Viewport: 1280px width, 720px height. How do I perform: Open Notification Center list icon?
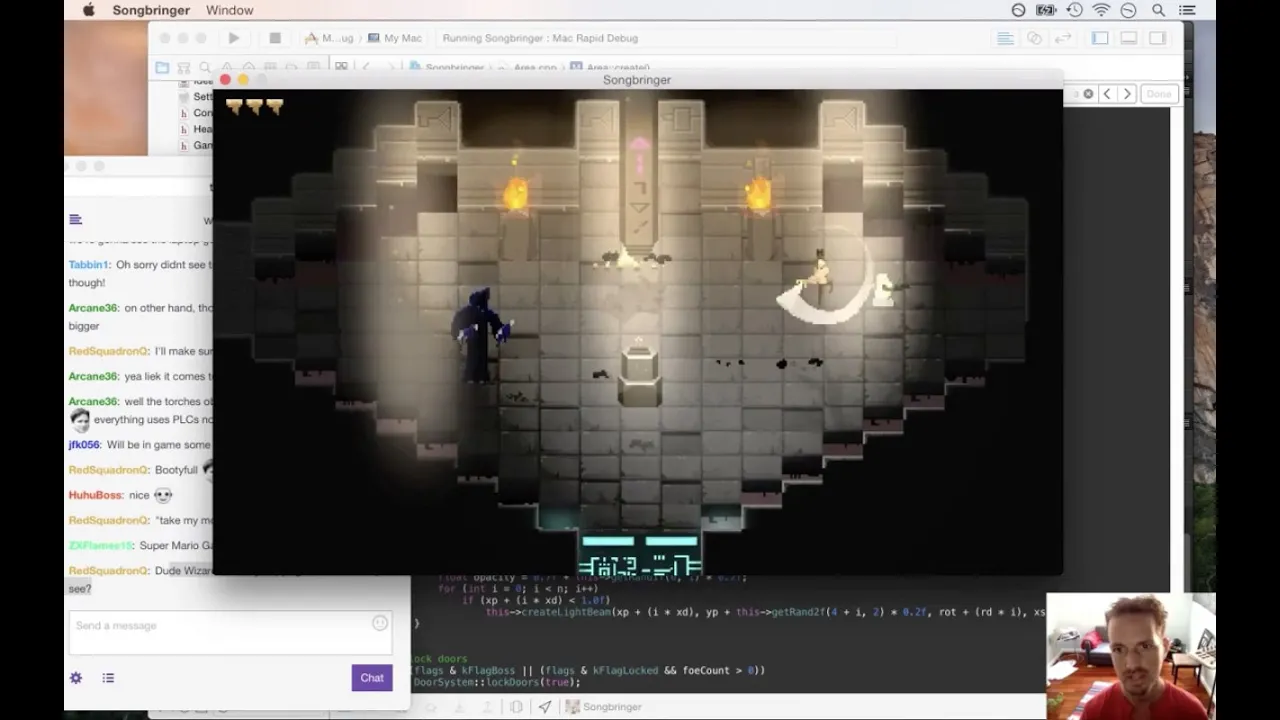1187,10
